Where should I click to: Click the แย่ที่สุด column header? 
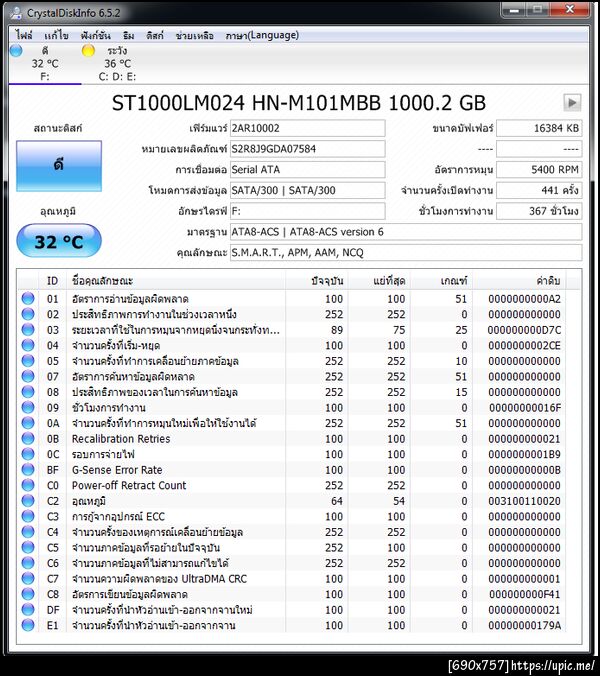(x=379, y=281)
